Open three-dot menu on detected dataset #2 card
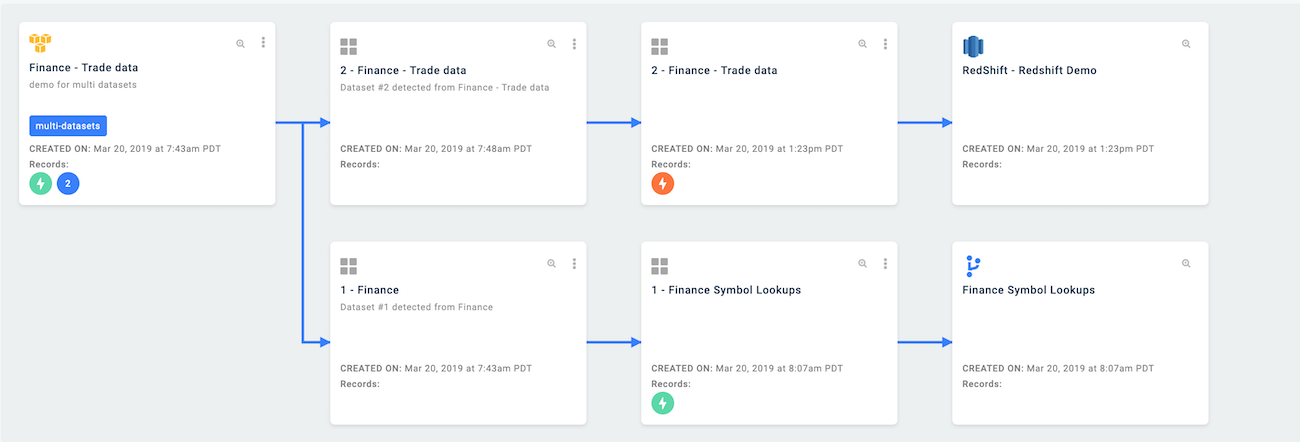This screenshot has height=442, width=1300. click(x=574, y=44)
